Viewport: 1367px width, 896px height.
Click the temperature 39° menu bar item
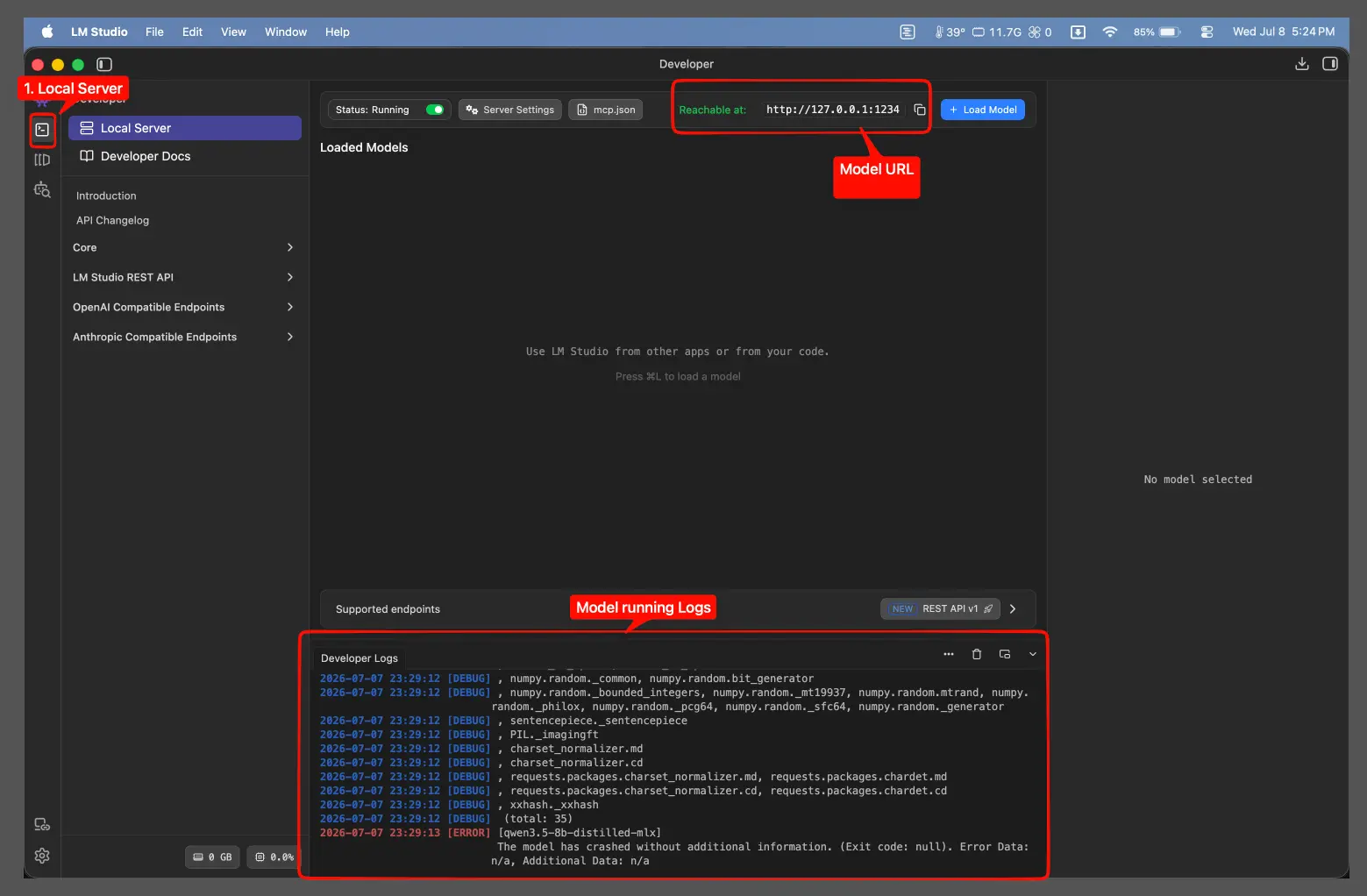950,32
